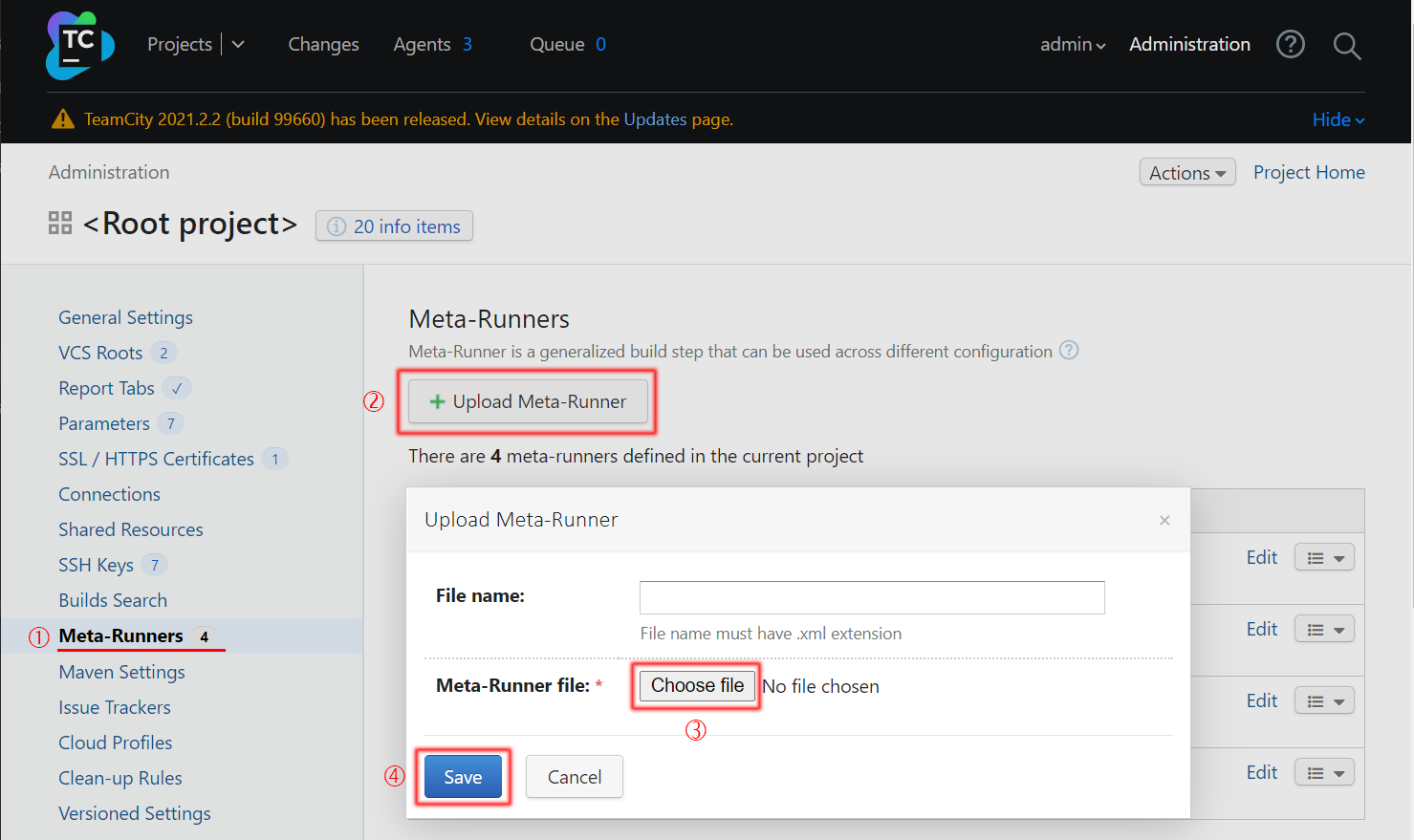The image size is (1414, 840).
Task: Focus the File name text field
Action: tap(871, 597)
